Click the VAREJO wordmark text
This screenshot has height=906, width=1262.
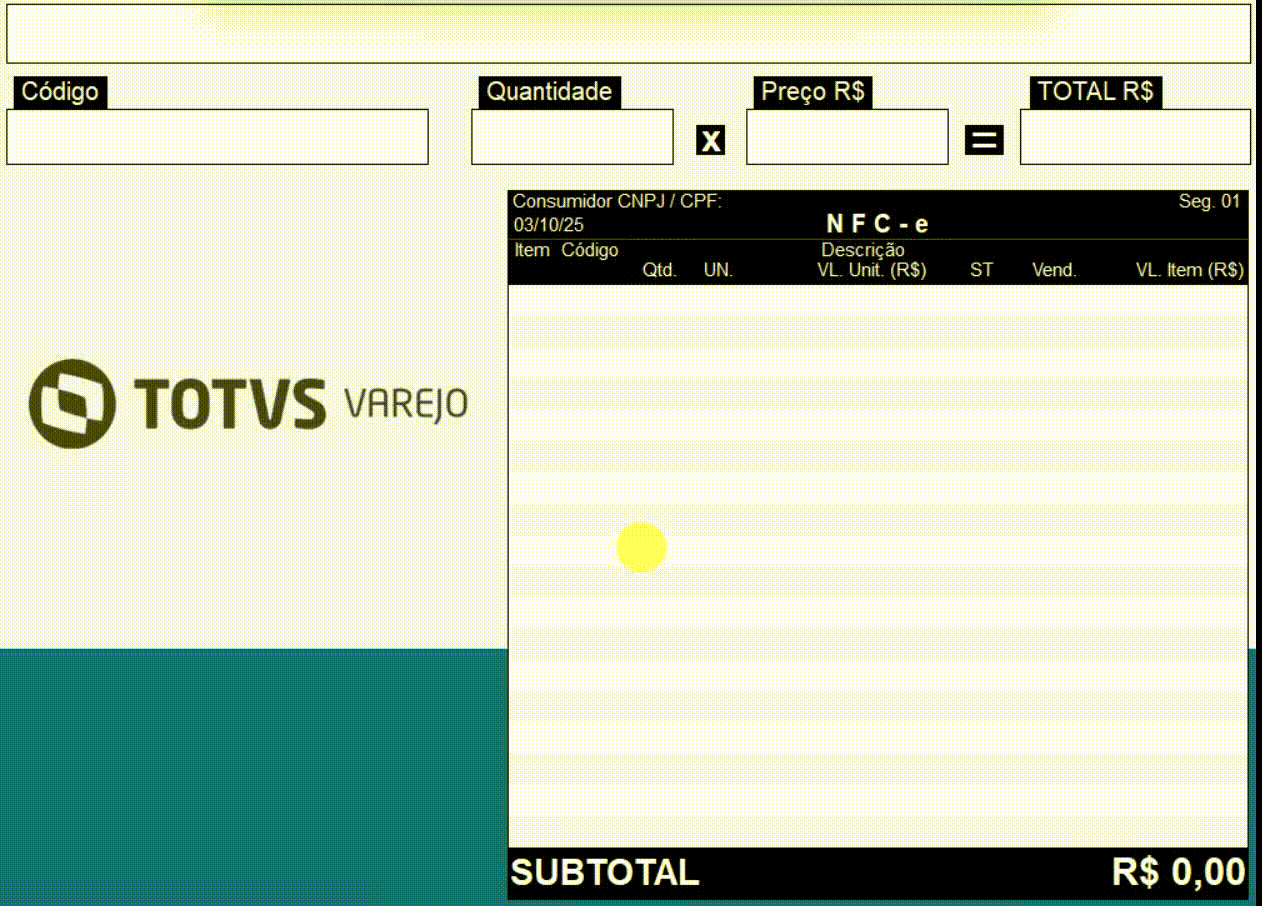pos(405,405)
